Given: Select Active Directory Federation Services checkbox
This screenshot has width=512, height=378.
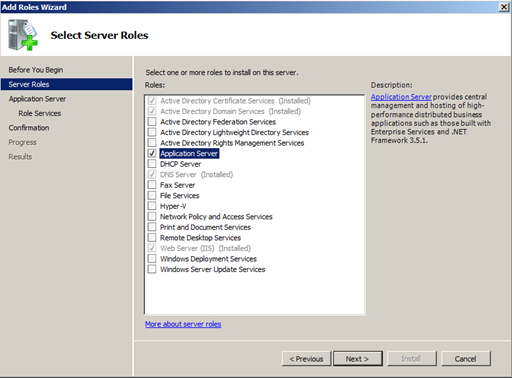Looking at the screenshot, I should (x=152, y=122).
